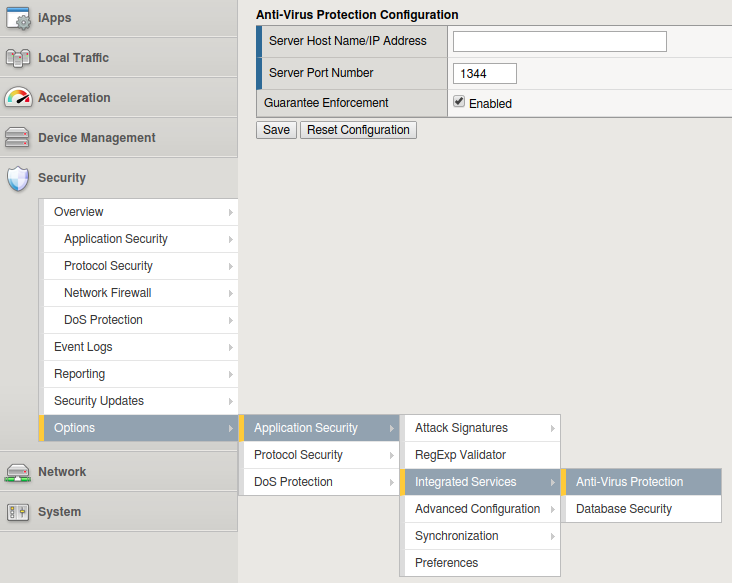Click the Network router icon
Image resolution: width=732 pixels, height=583 pixels.
18,472
